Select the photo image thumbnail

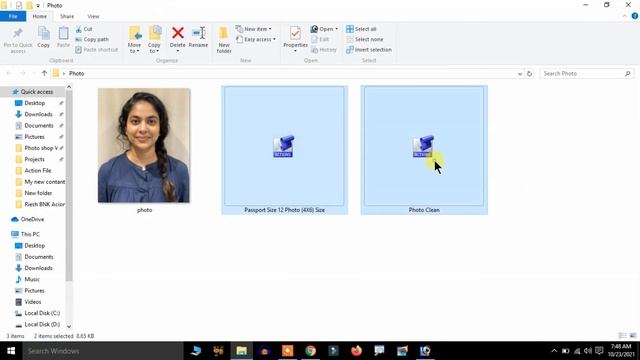point(144,145)
